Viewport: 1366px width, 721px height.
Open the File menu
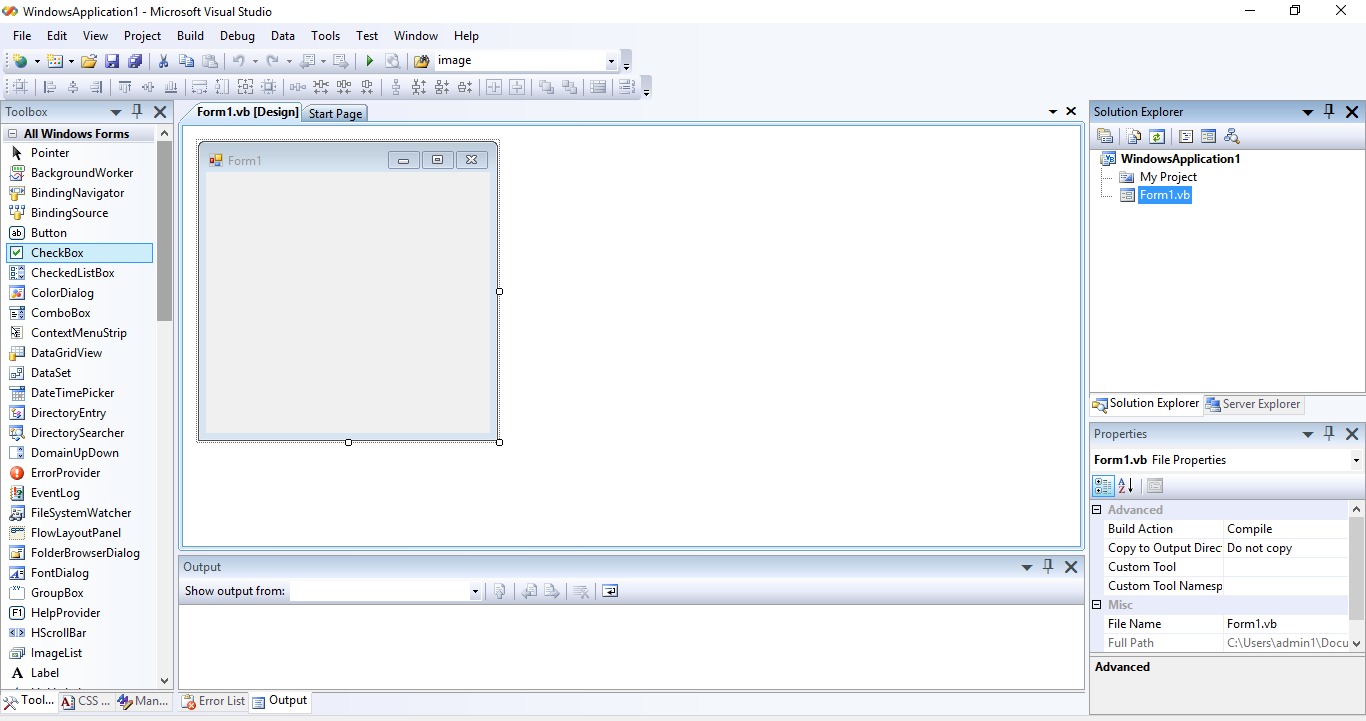point(22,36)
